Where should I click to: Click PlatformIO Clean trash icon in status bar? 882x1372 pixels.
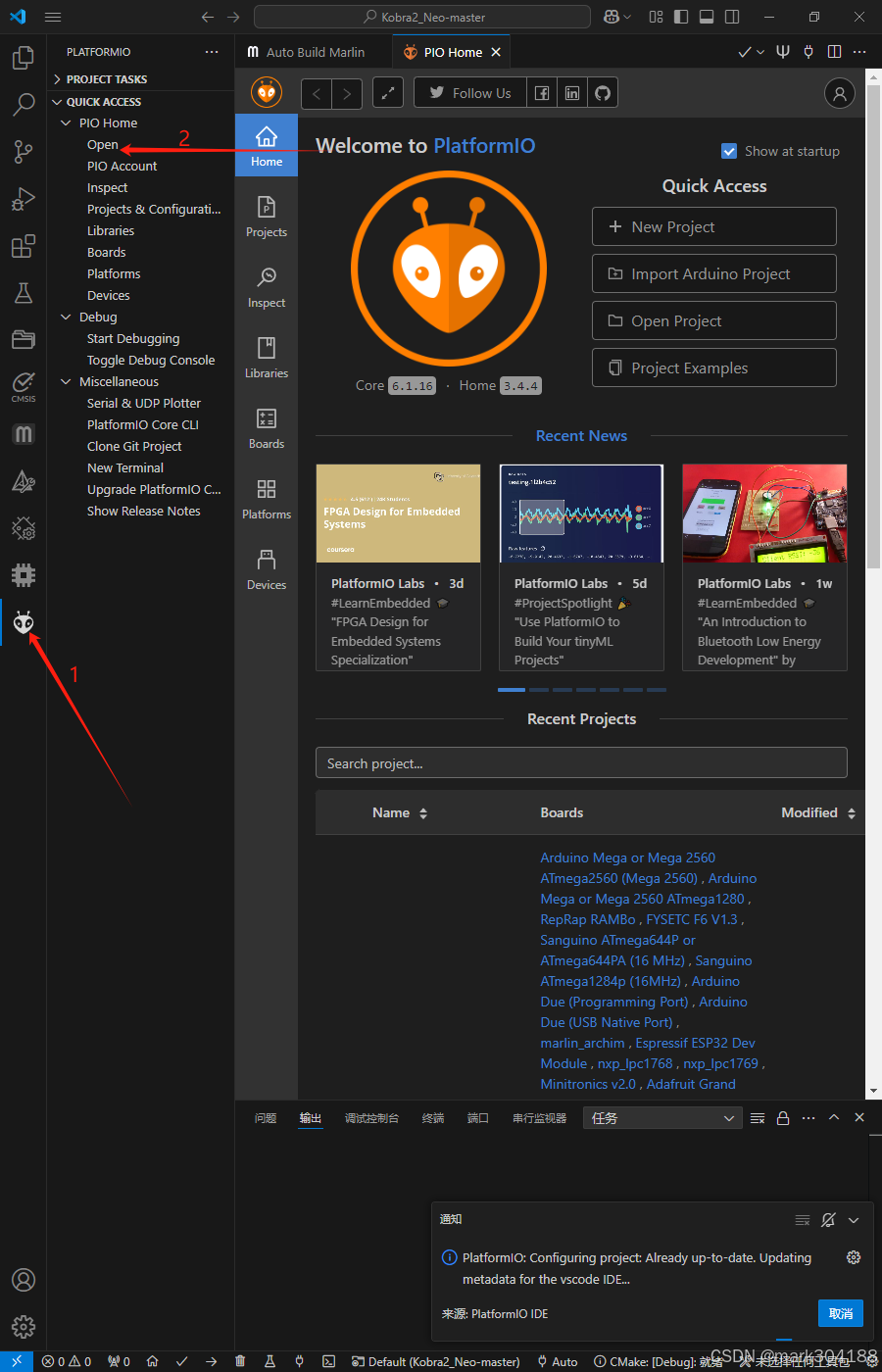pyautogui.click(x=240, y=1361)
